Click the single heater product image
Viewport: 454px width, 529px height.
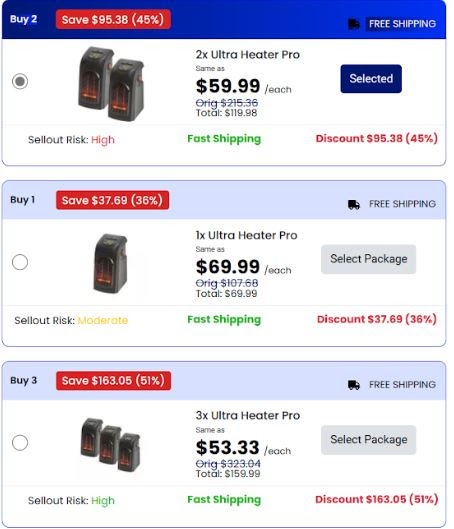[111, 263]
